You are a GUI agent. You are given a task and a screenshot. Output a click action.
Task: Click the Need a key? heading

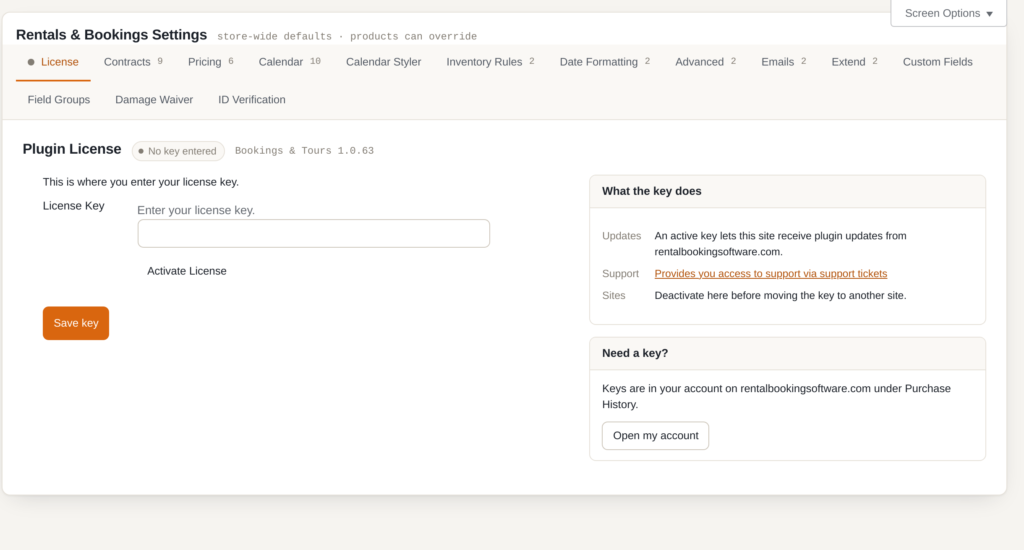[635, 353]
